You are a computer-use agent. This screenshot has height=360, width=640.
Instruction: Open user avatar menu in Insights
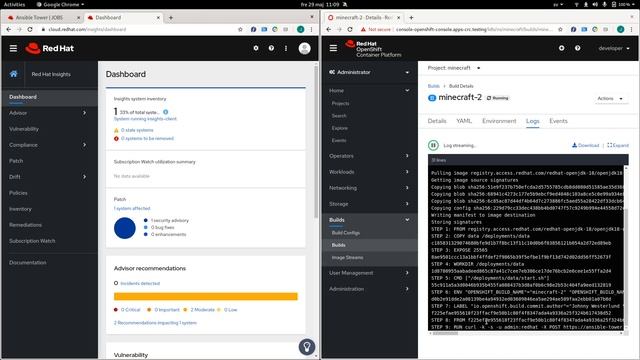click(304, 48)
